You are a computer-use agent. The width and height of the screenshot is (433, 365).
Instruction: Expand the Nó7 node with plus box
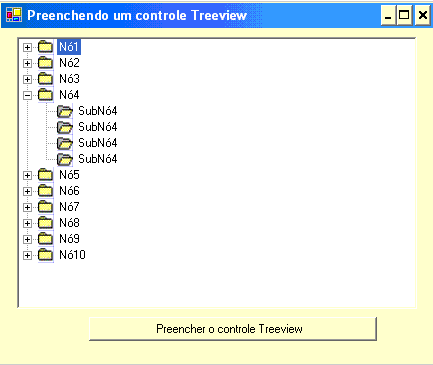[x=27, y=207]
